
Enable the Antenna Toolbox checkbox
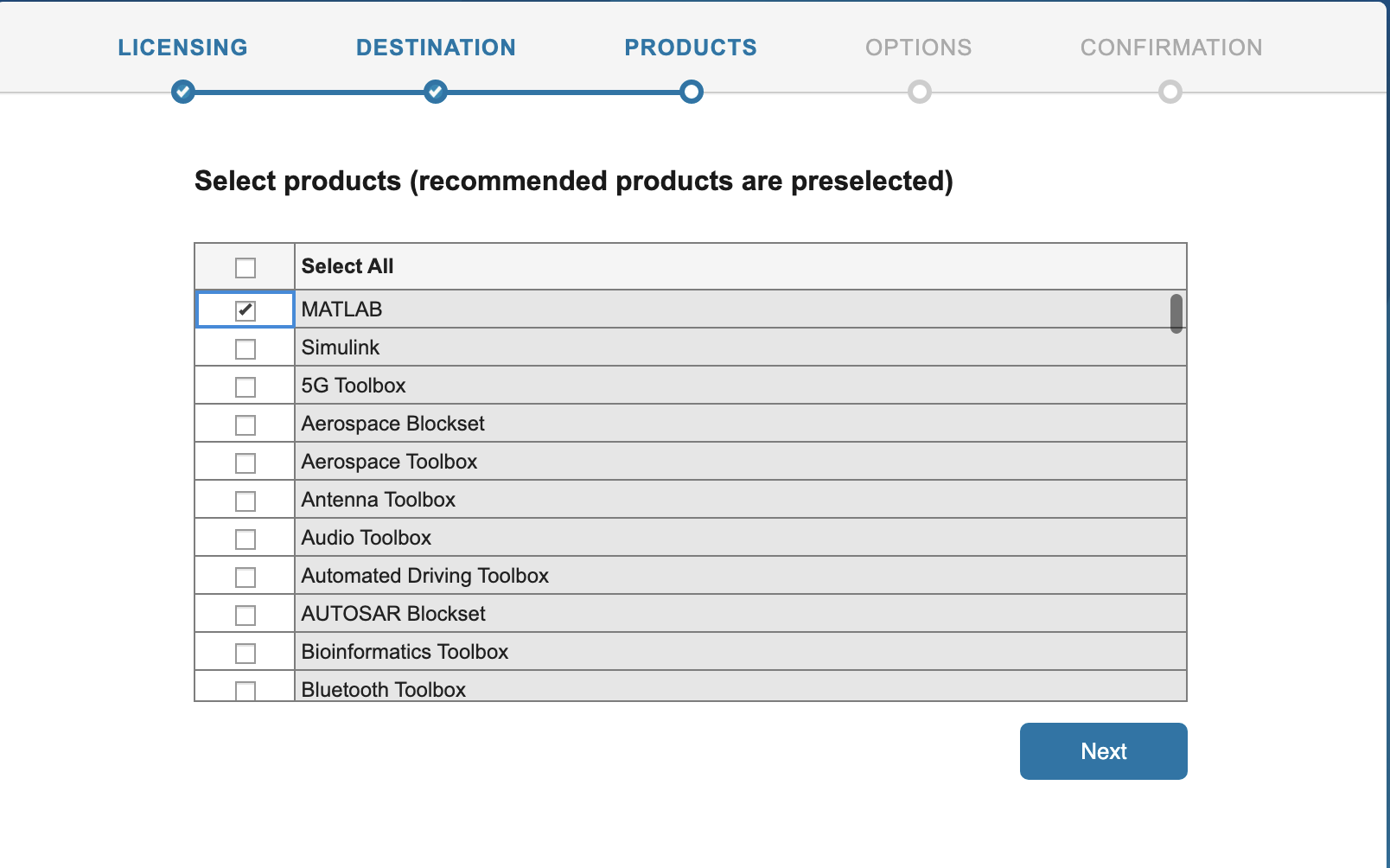[245, 501]
